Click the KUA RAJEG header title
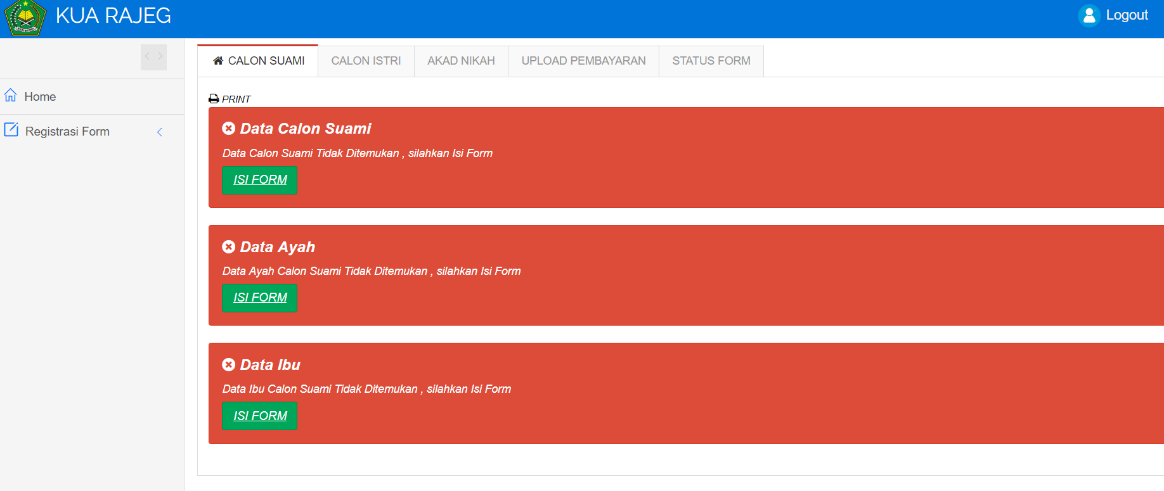The width and height of the screenshot is (1164, 491). pos(113,16)
